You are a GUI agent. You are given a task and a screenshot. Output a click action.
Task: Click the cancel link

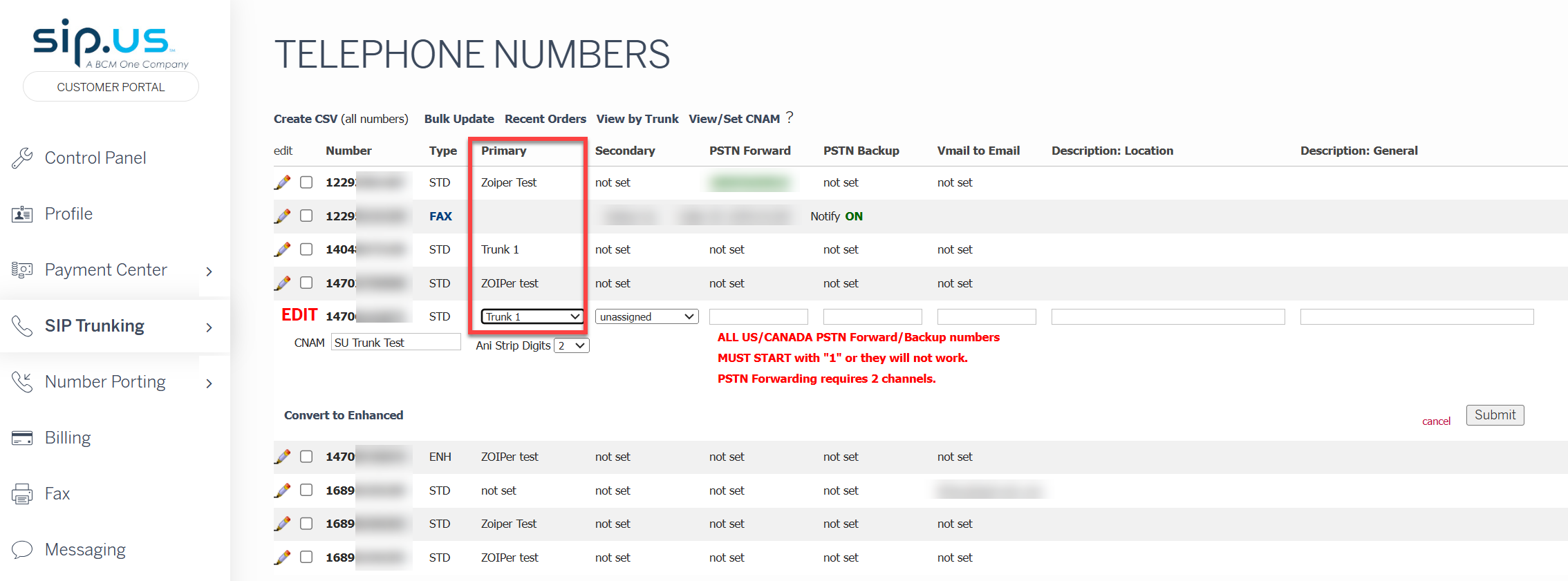tap(1436, 421)
